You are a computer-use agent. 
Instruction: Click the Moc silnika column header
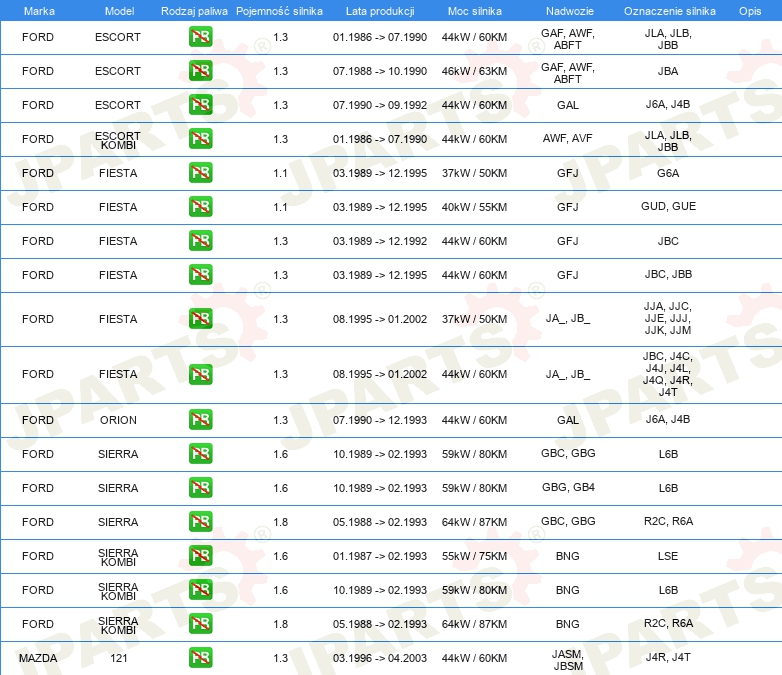(x=474, y=11)
